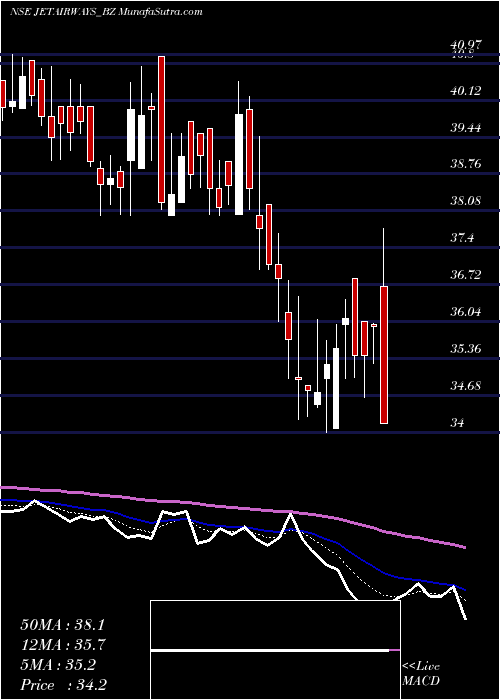Select the 40.12 price label
500x700 pixels.
tap(467, 91)
